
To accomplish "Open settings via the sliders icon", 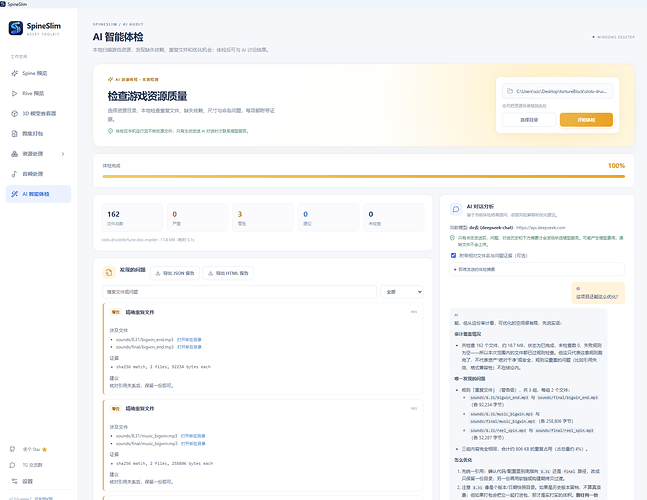I will tap(14, 481).
